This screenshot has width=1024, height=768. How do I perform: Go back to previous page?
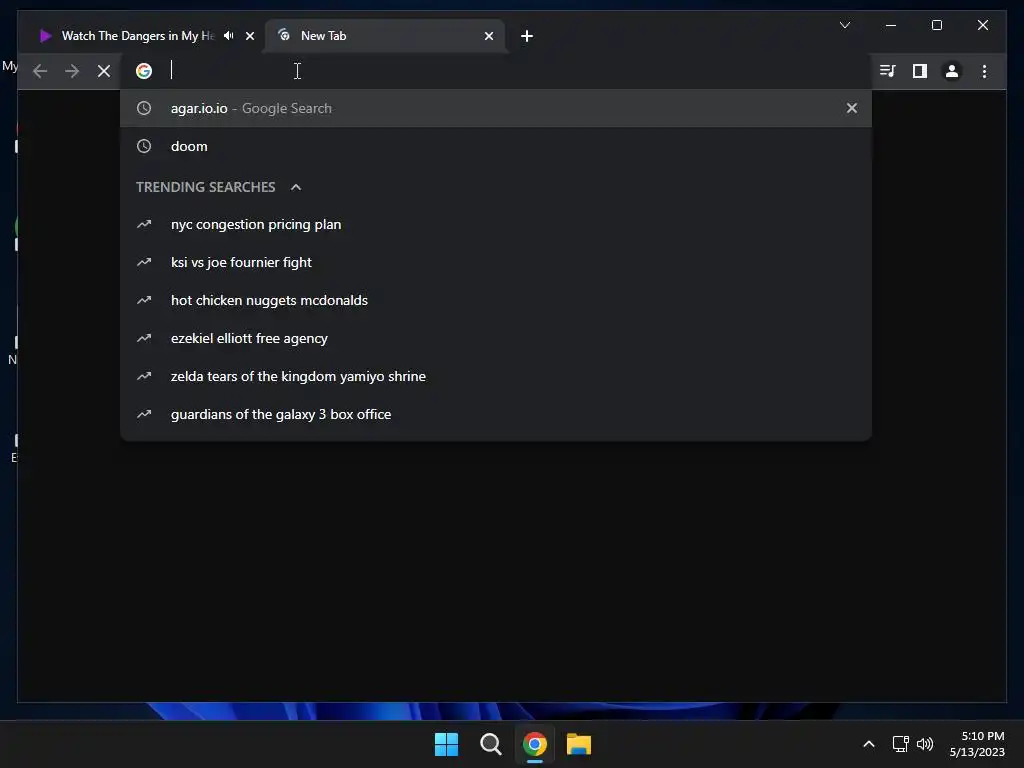(x=40, y=71)
